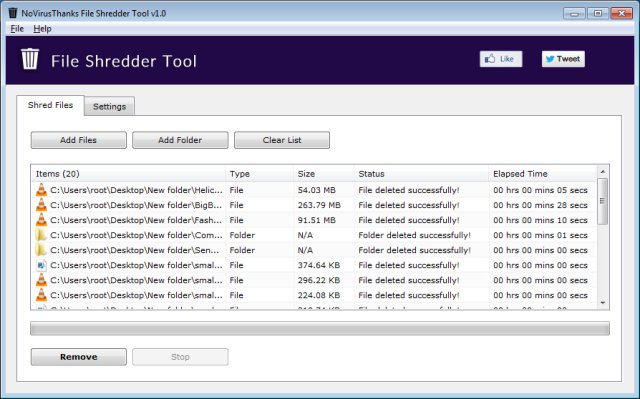
Task: Click the folder icon of Sen... folder
Action: click(41, 250)
